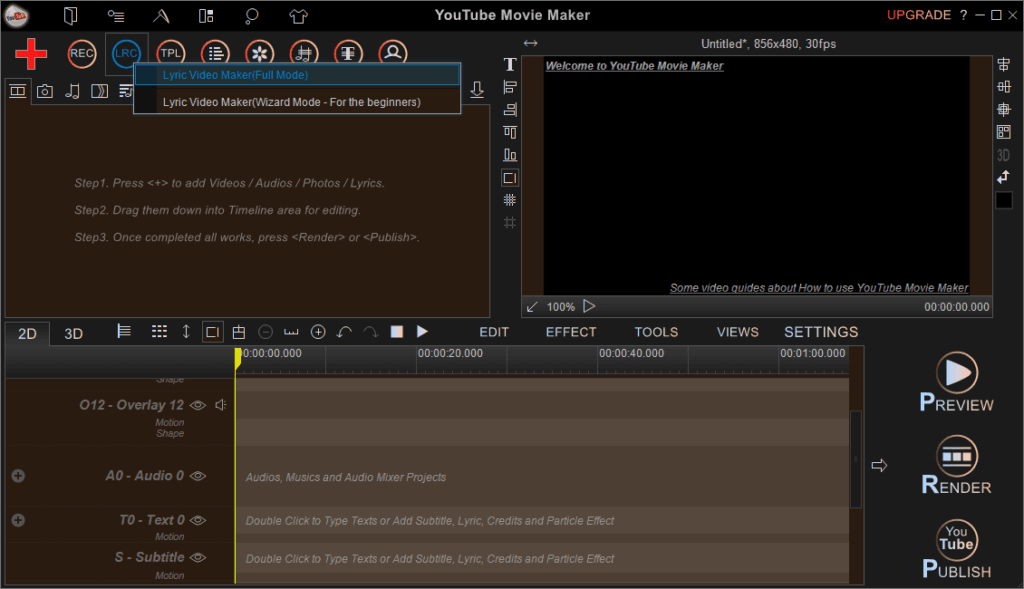
Task: Click the red plus add media button
Action: coord(31,54)
